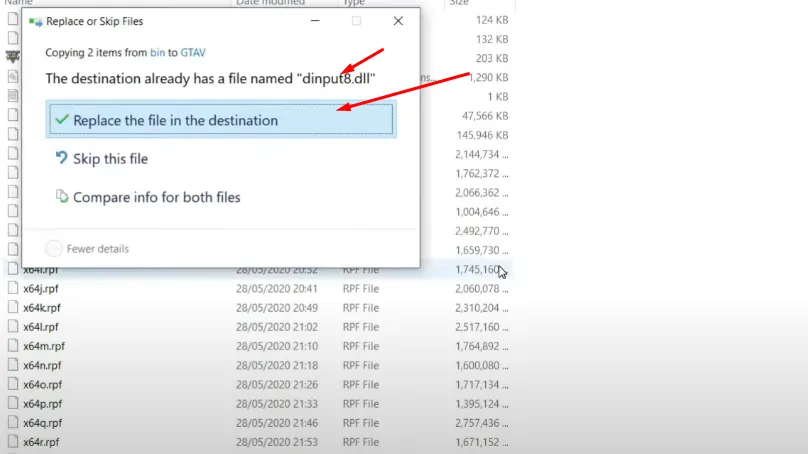The height and width of the screenshot is (454, 808).
Task: Close the Replace or Skip Files dialog
Action: (398, 21)
